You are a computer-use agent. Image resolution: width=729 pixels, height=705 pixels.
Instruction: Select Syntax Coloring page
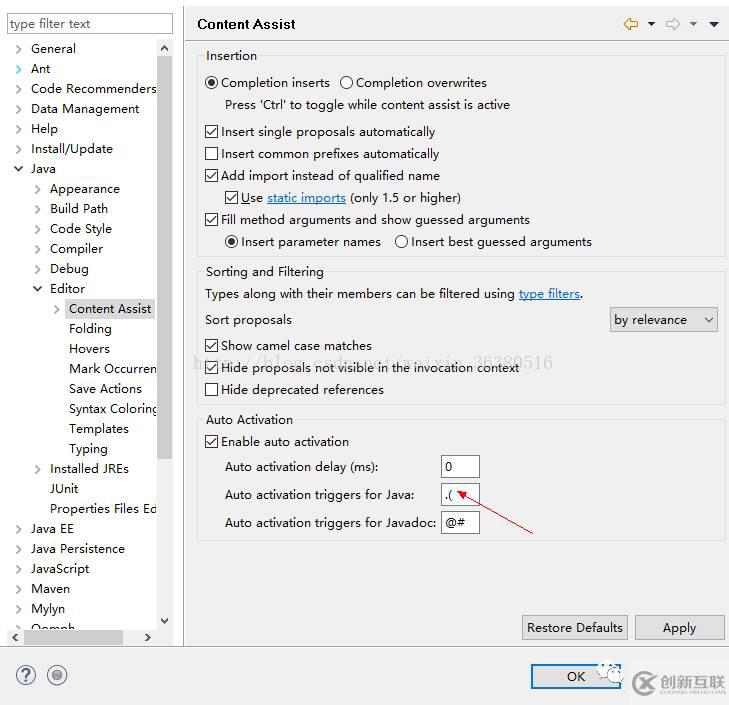click(113, 409)
